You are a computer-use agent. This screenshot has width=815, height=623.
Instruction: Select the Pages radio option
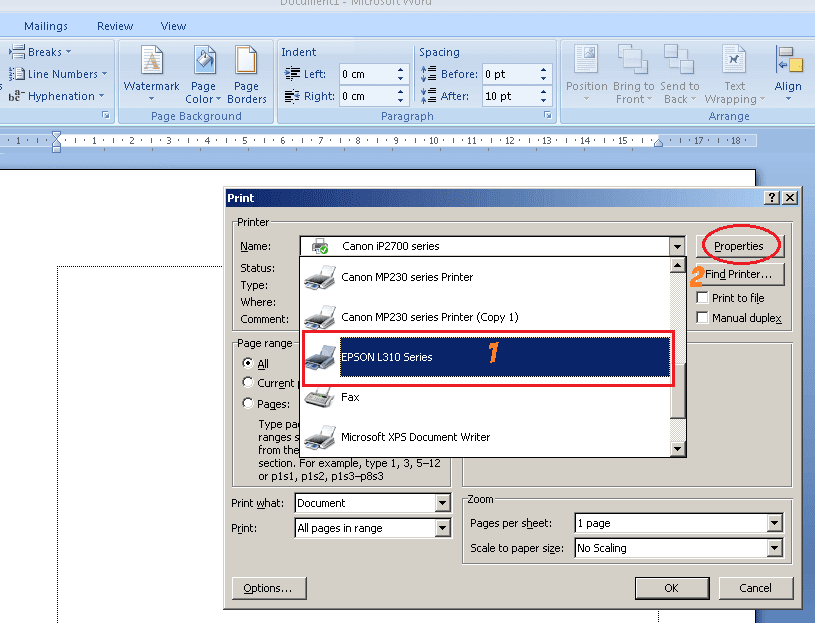[248, 403]
